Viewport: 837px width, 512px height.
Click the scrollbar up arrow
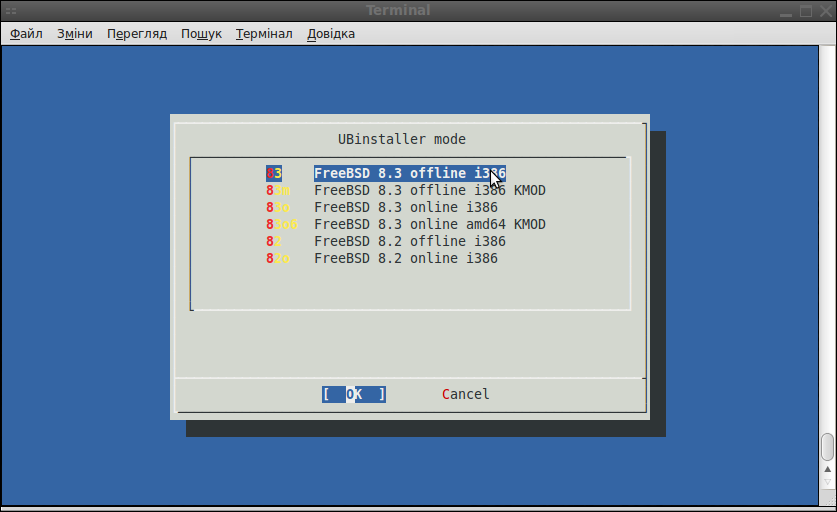(x=827, y=469)
